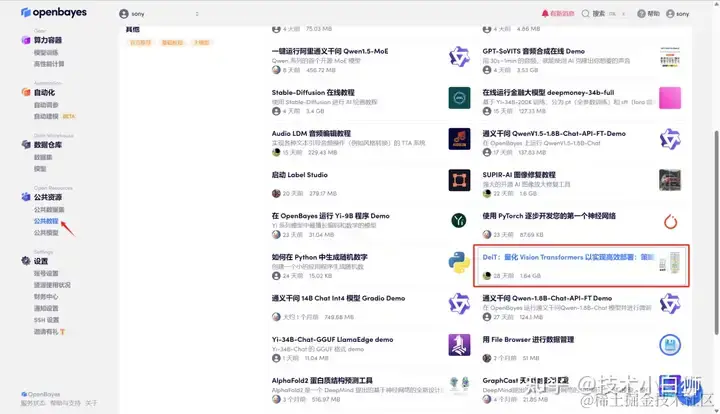
Task: Open 财务中心 in the sidebar
Action: click(x=46, y=297)
